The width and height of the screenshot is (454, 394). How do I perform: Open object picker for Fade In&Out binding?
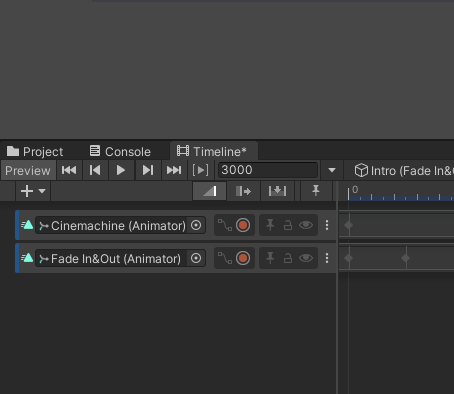pyautogui.click(x=196, y=258)
